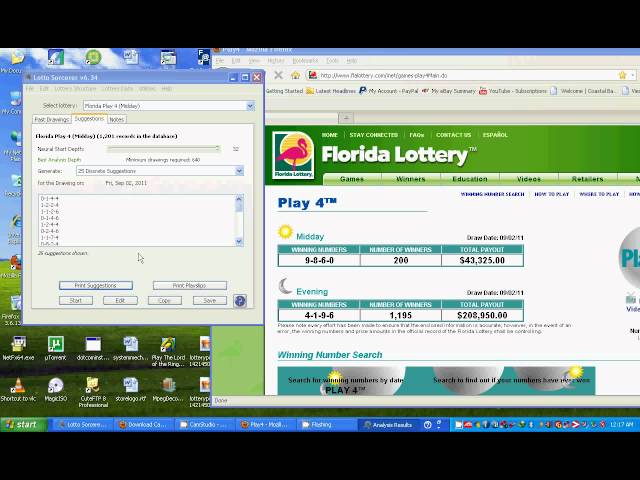Select green round desktop icon at top
Image resolution: width=640 pixels, height=480 pixels.
(93, 57)
